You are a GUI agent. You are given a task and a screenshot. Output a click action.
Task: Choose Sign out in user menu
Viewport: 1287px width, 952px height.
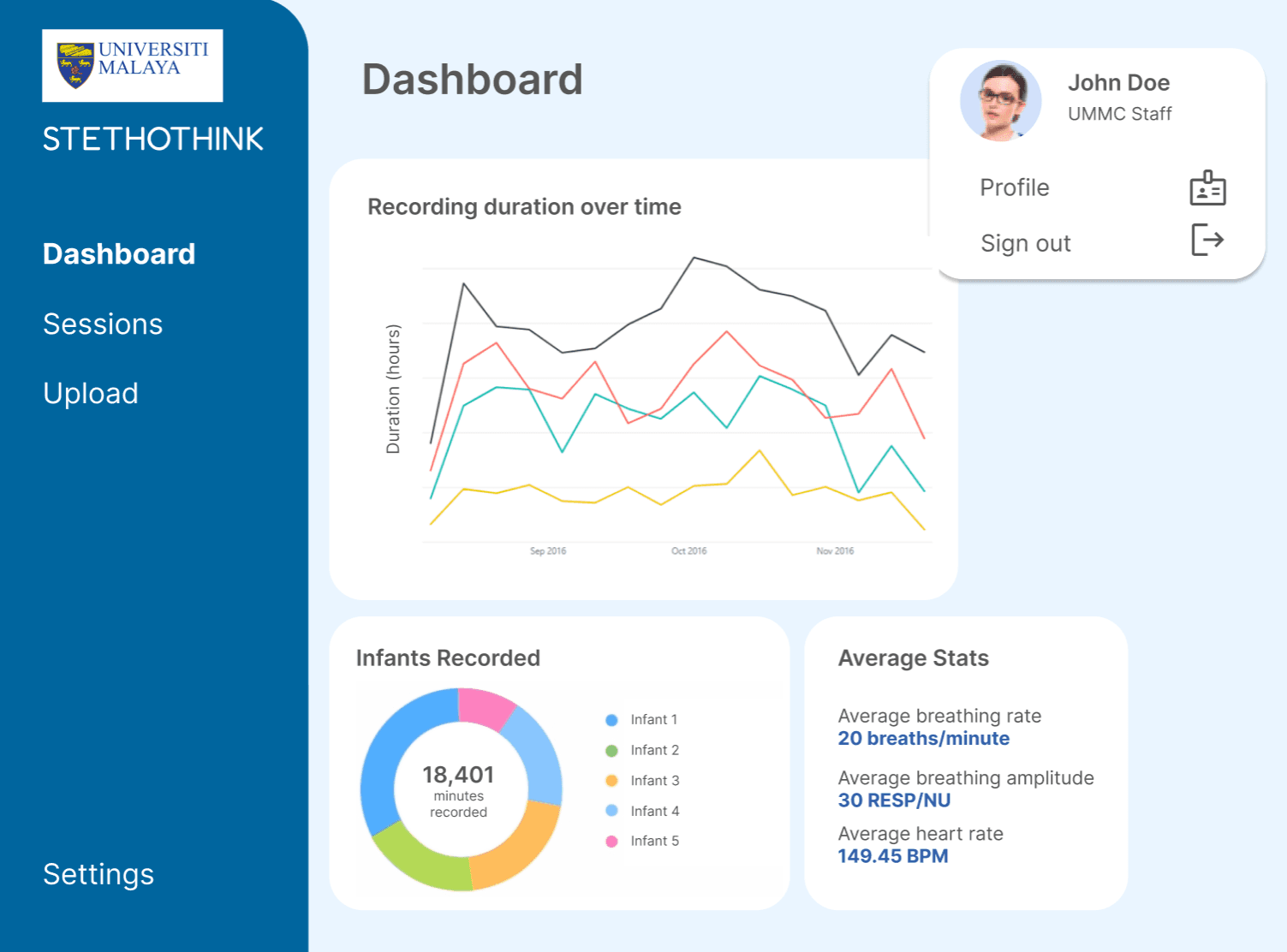point(1026,243)
